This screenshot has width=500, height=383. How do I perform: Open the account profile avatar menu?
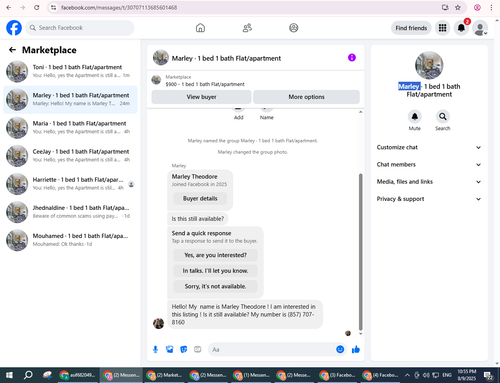click(480, 28)
